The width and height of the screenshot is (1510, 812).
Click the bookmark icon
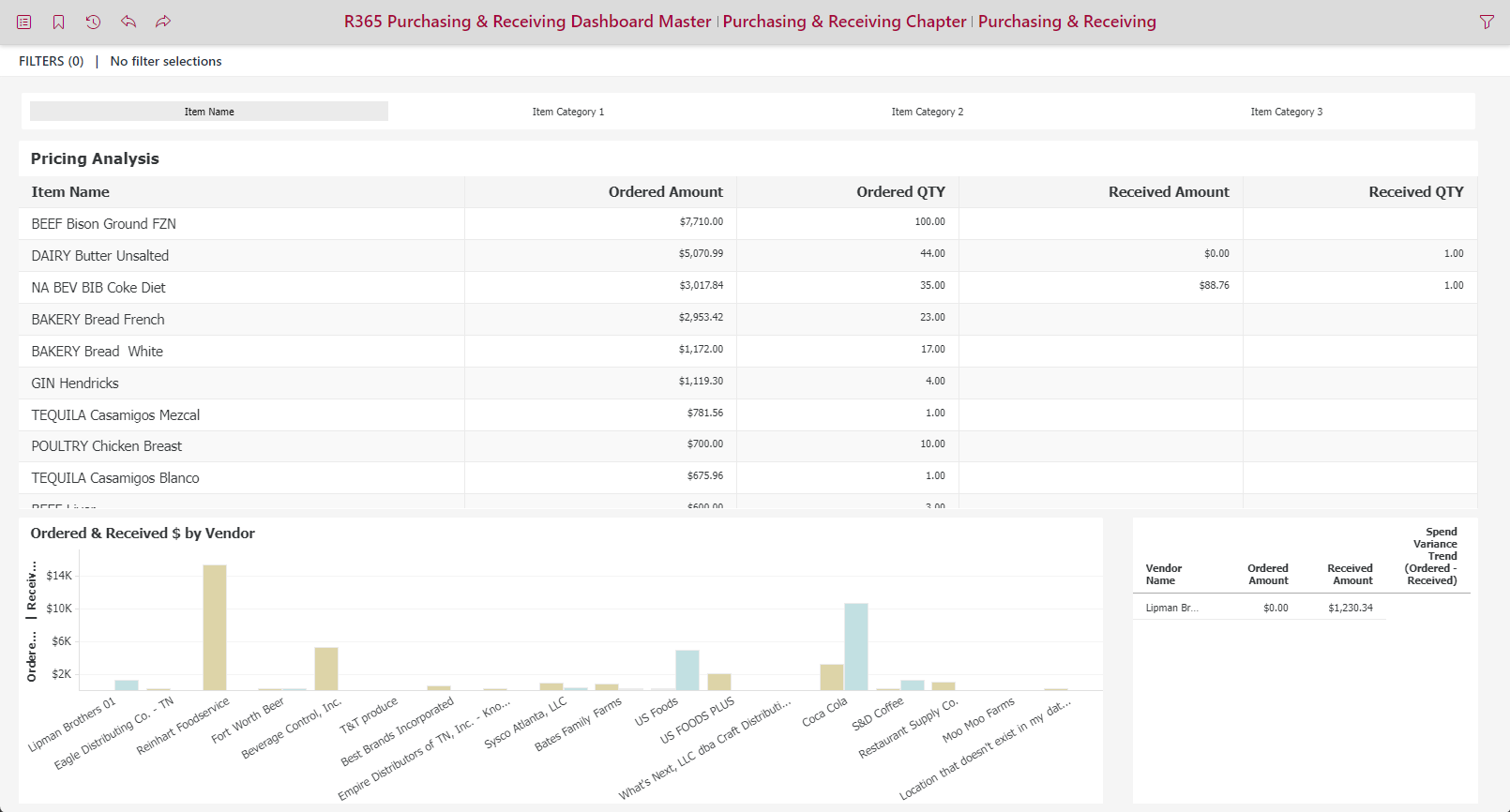click(58, 22)
